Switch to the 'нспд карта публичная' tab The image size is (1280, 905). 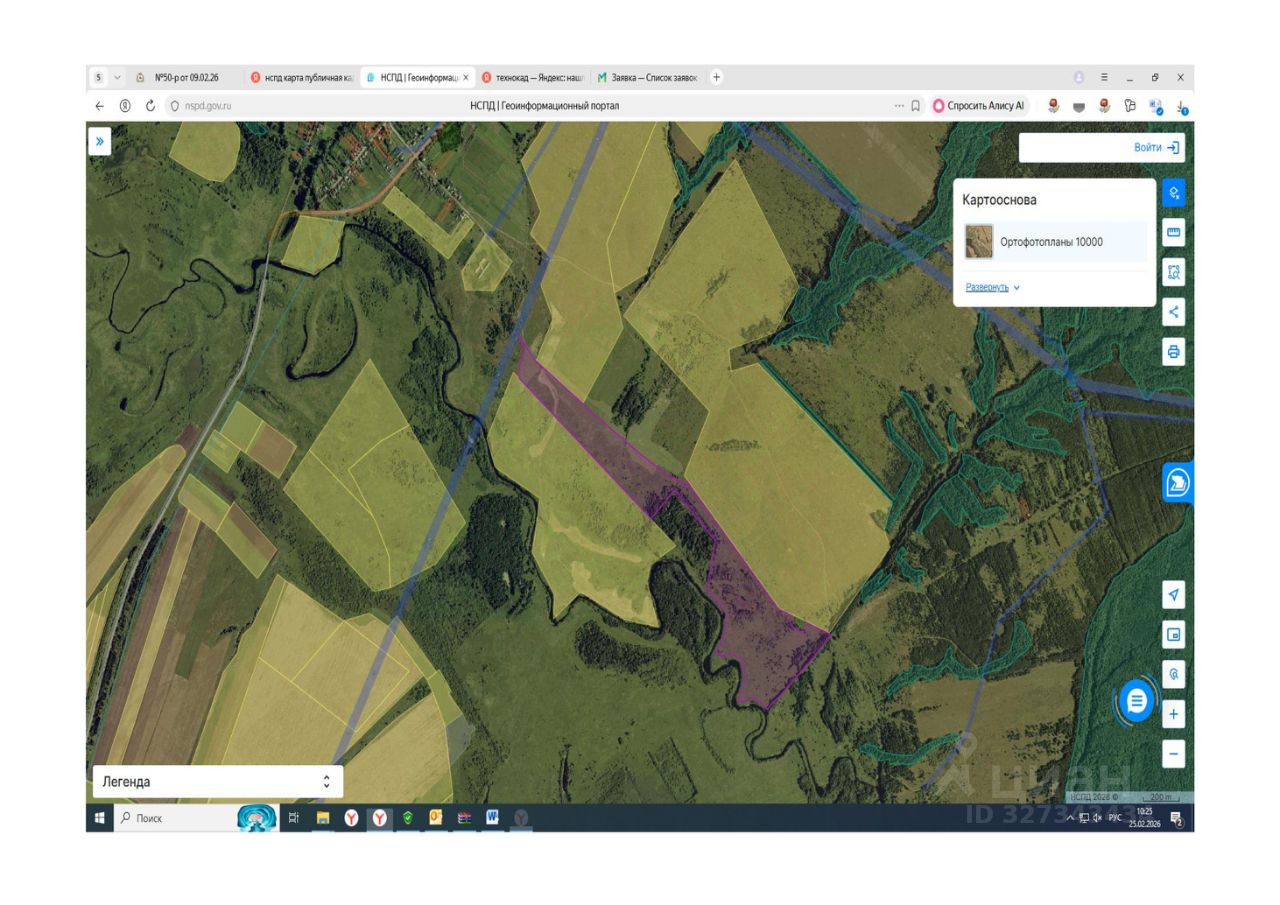point(302,78)
